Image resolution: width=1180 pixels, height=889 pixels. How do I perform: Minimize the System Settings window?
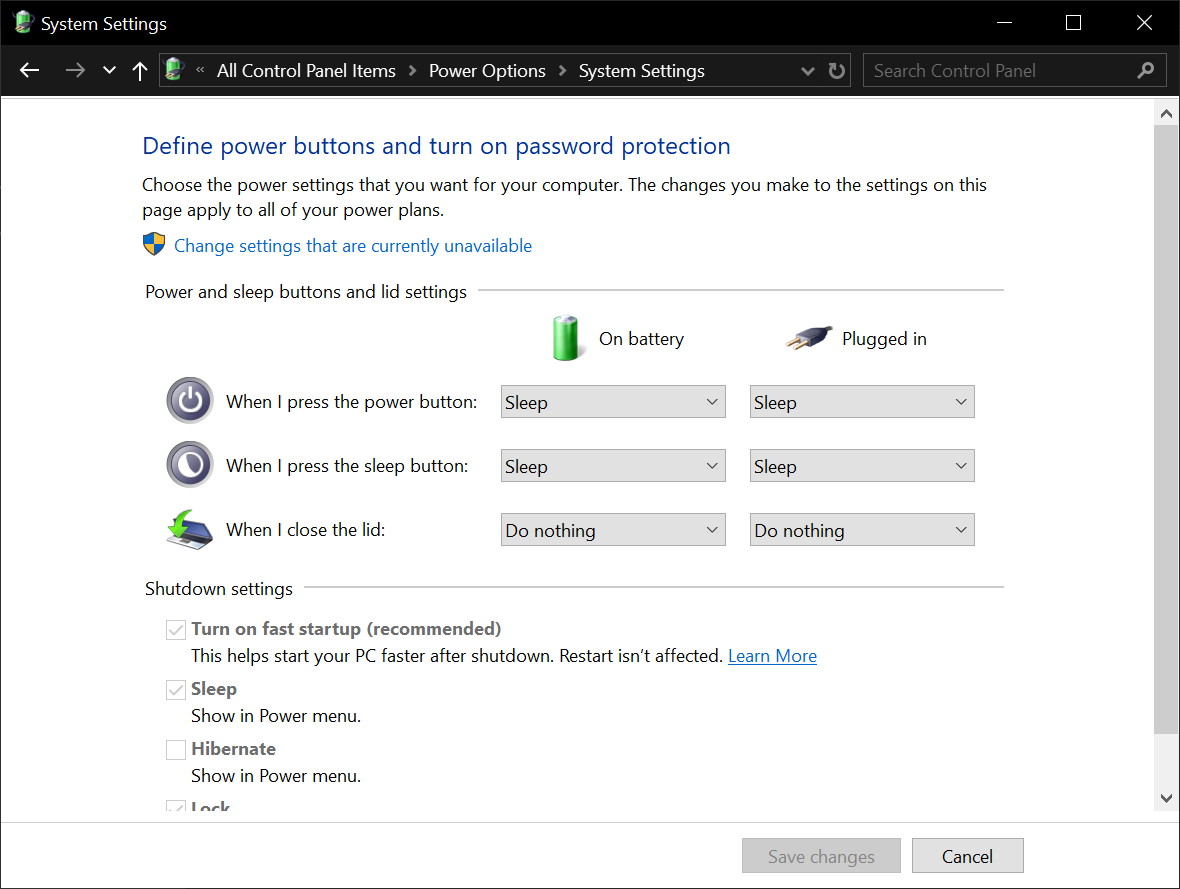1004,23
